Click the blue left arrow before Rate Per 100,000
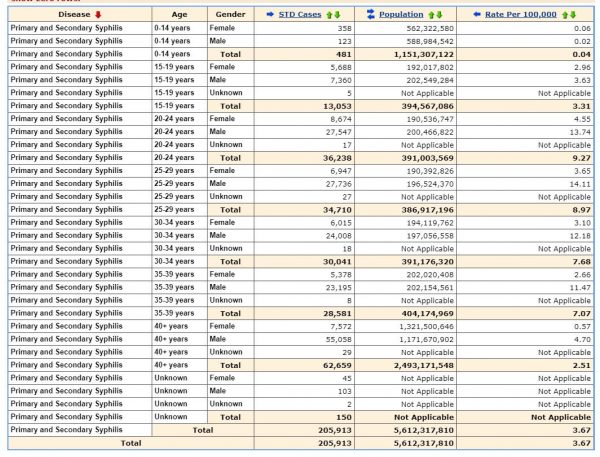Viewport: 600px width, 457px height. [x=477, y=15]
